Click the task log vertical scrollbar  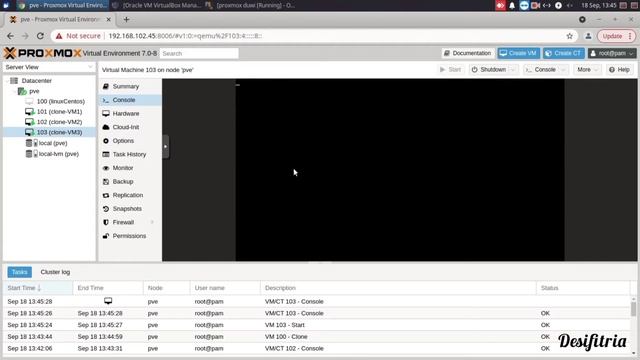(633, 309)
